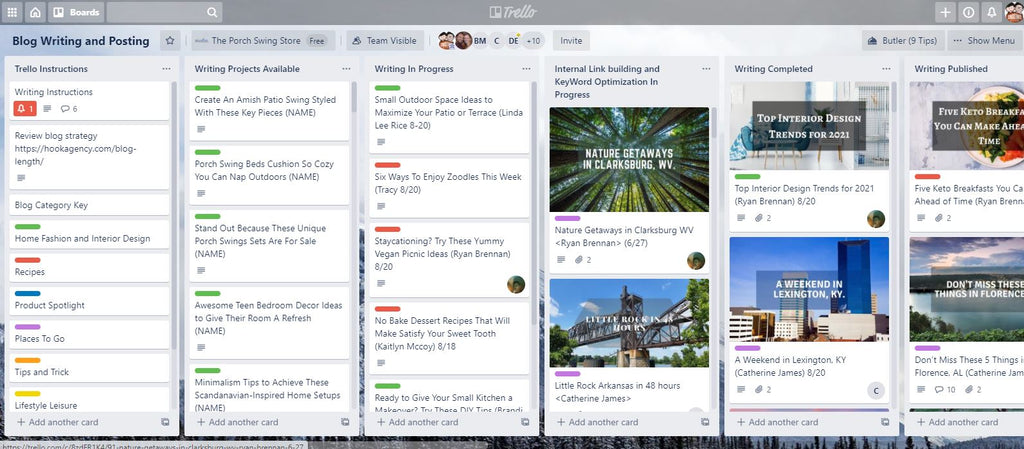
Task: Open the apps grid icon
Action: pos(12,12)
